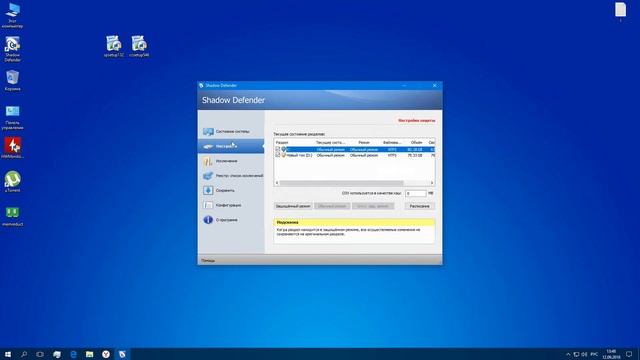
Task: Open the About program info icon
Action: [208, 220]
